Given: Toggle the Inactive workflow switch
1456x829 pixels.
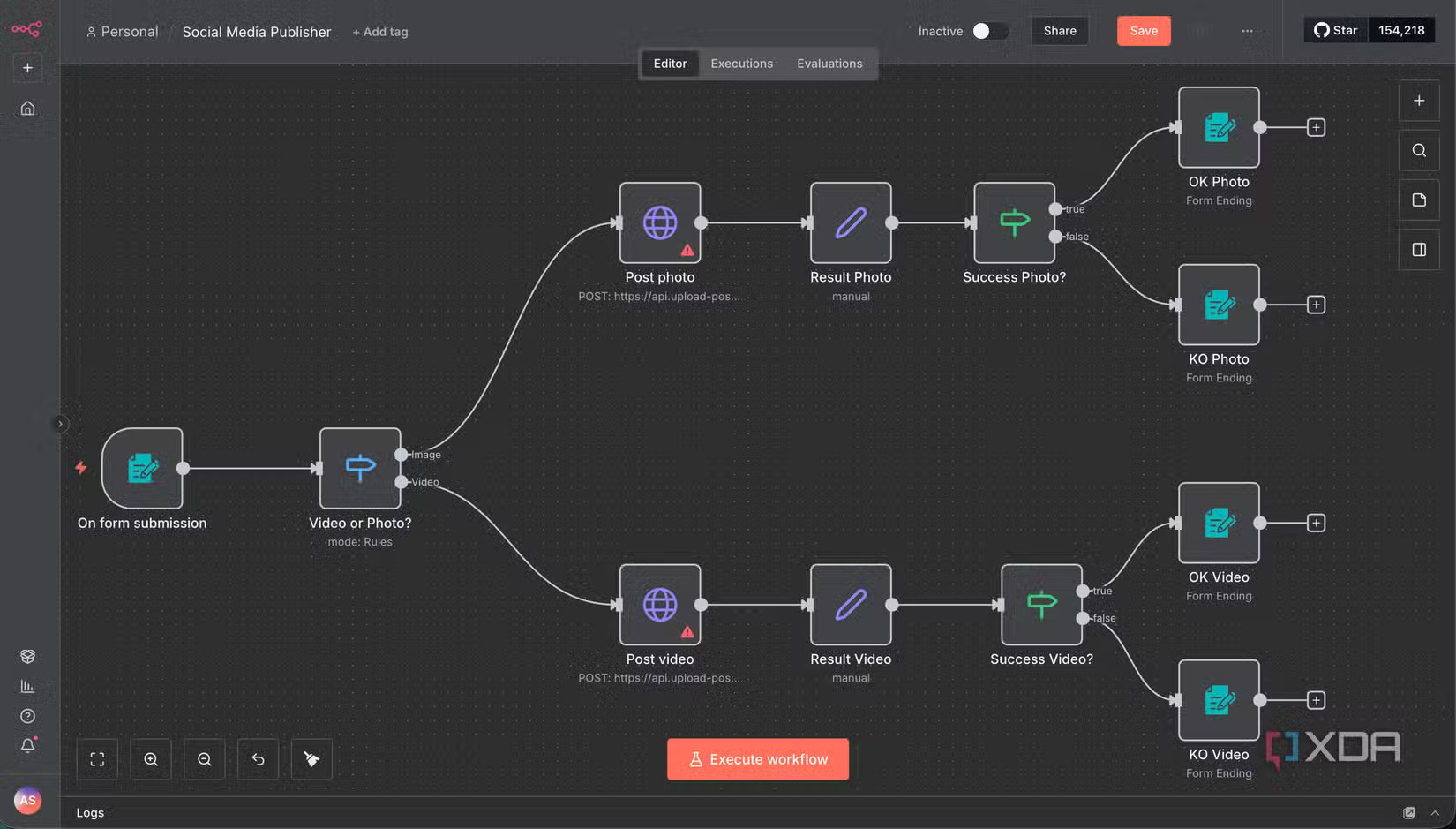Looking at the screenshot, I should [990, 31].
